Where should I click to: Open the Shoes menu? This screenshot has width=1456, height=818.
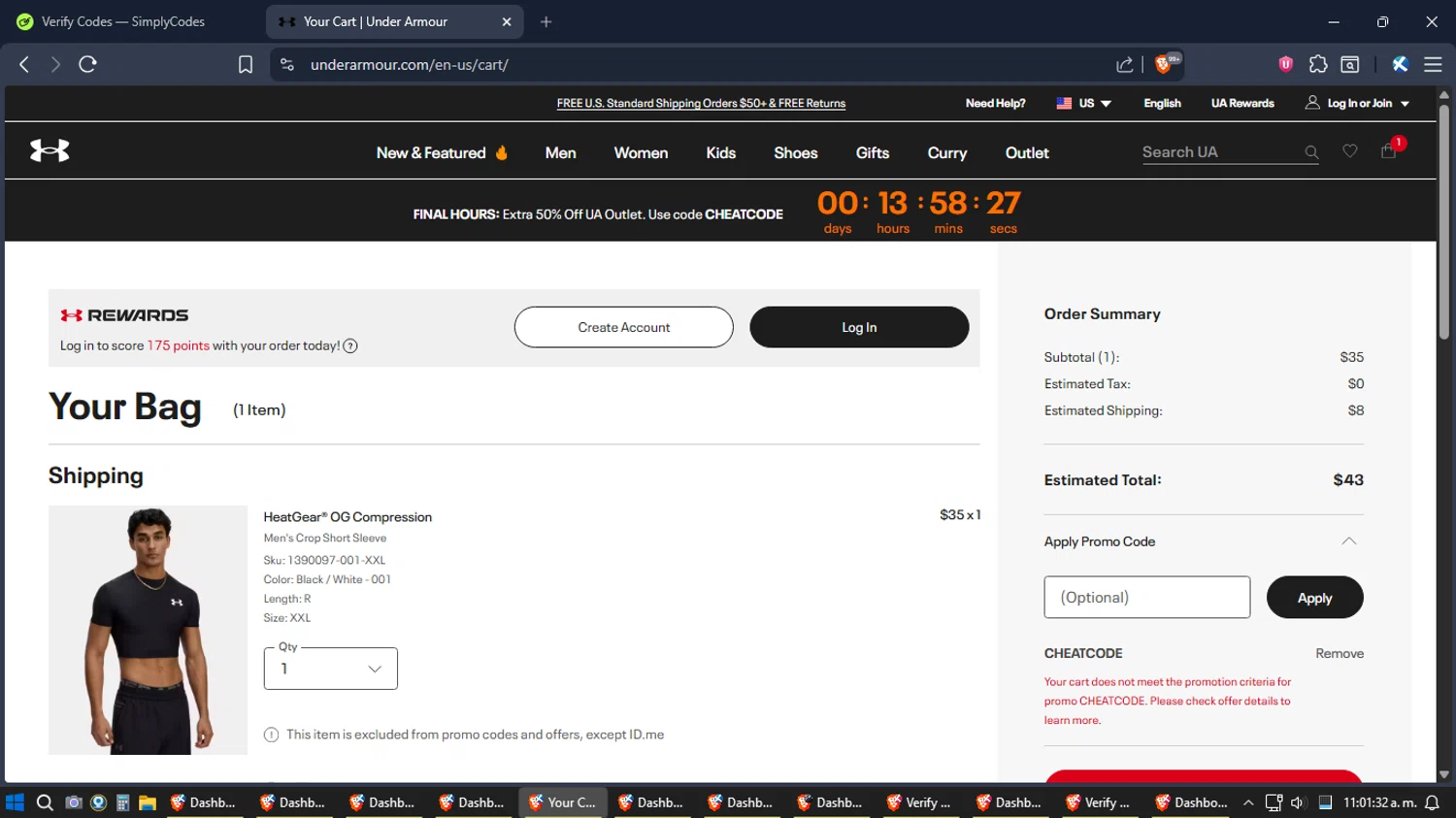(x=795, y=152)
